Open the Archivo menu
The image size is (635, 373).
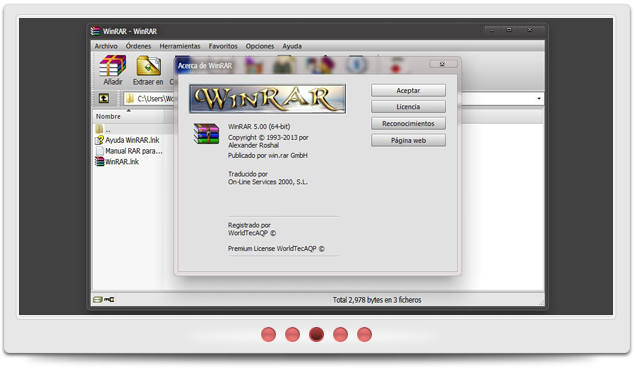106,46
